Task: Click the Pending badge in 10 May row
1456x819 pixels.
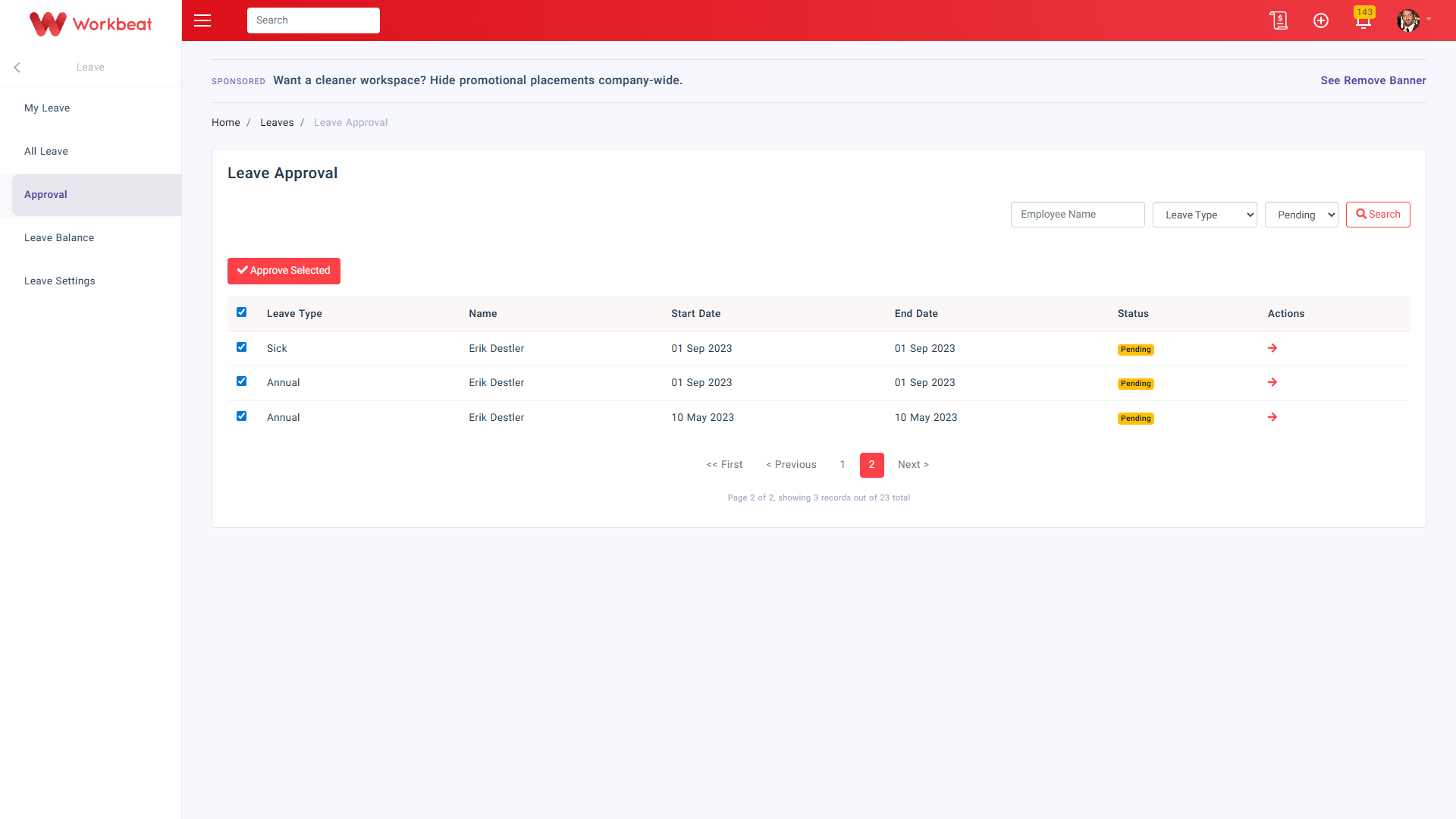Action: pos(1136,419)
